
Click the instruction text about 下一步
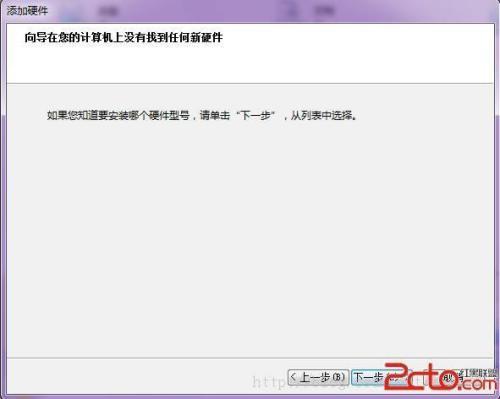[x=202, y=116]
